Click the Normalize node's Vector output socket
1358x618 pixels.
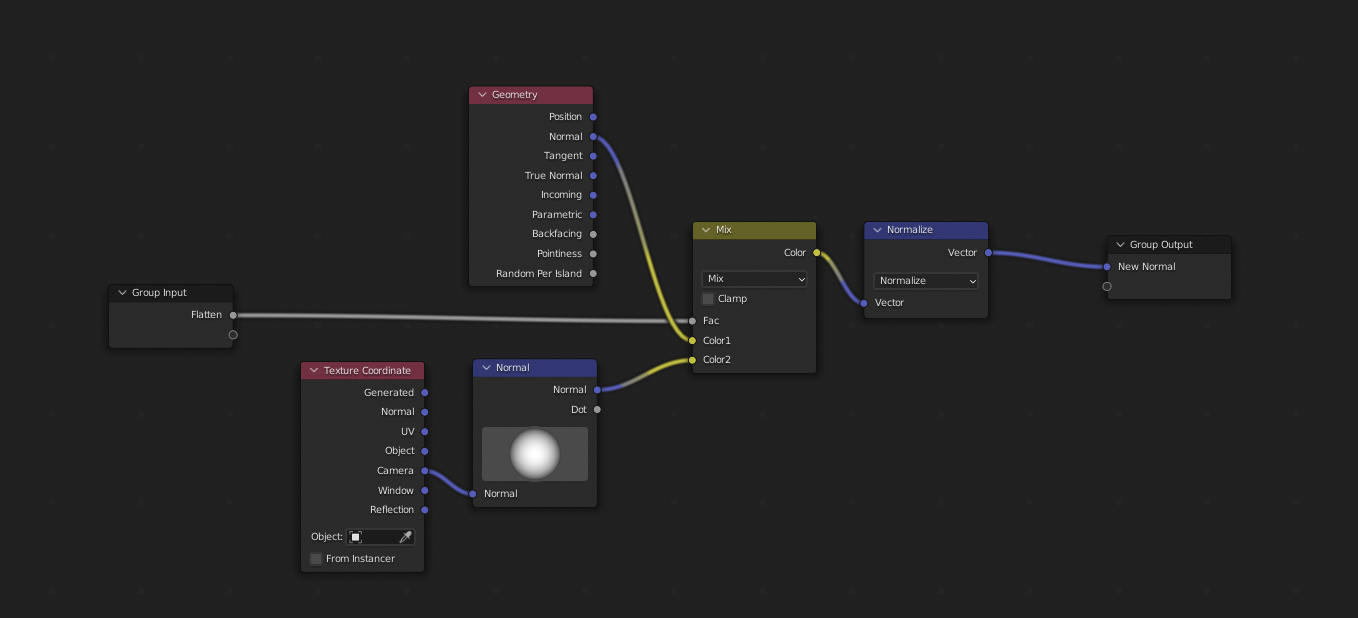988,253
